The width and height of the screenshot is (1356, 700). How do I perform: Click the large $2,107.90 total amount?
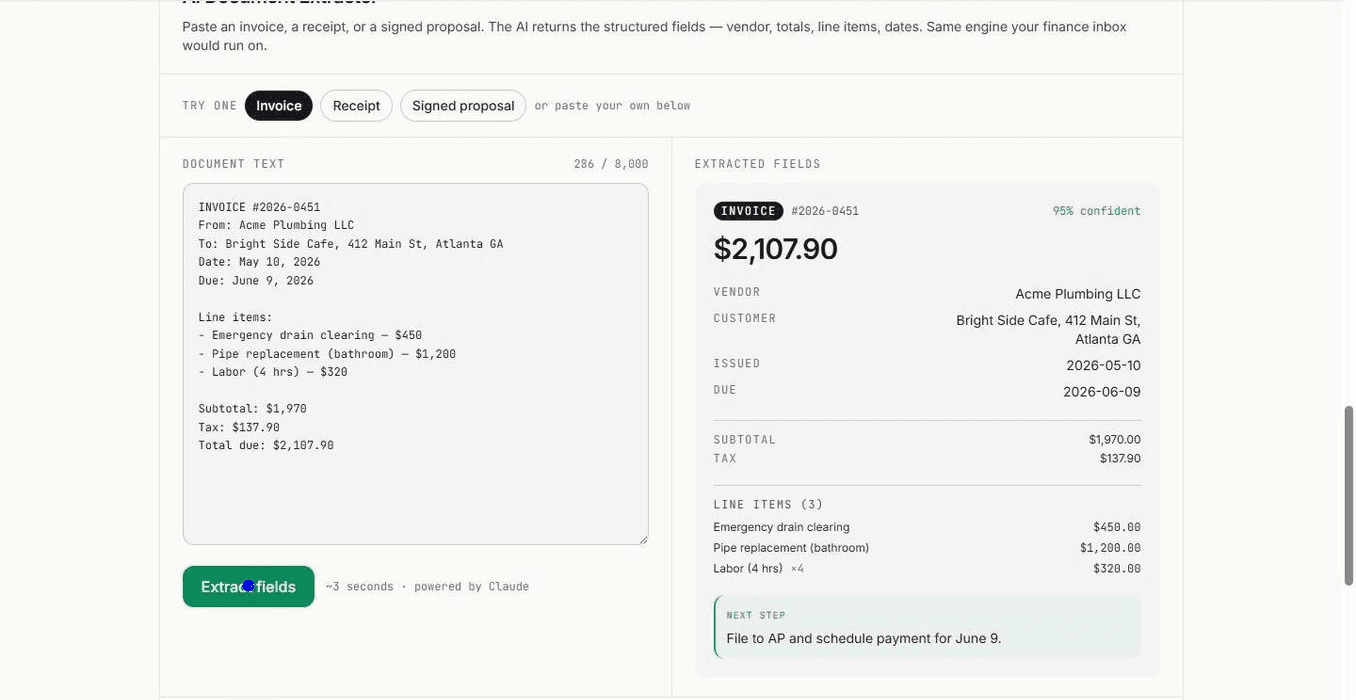coord(775,249)
